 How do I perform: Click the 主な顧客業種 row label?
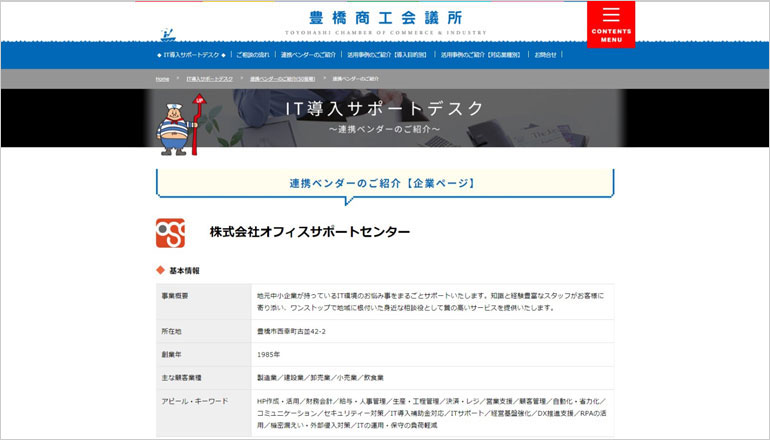[182, 378]
